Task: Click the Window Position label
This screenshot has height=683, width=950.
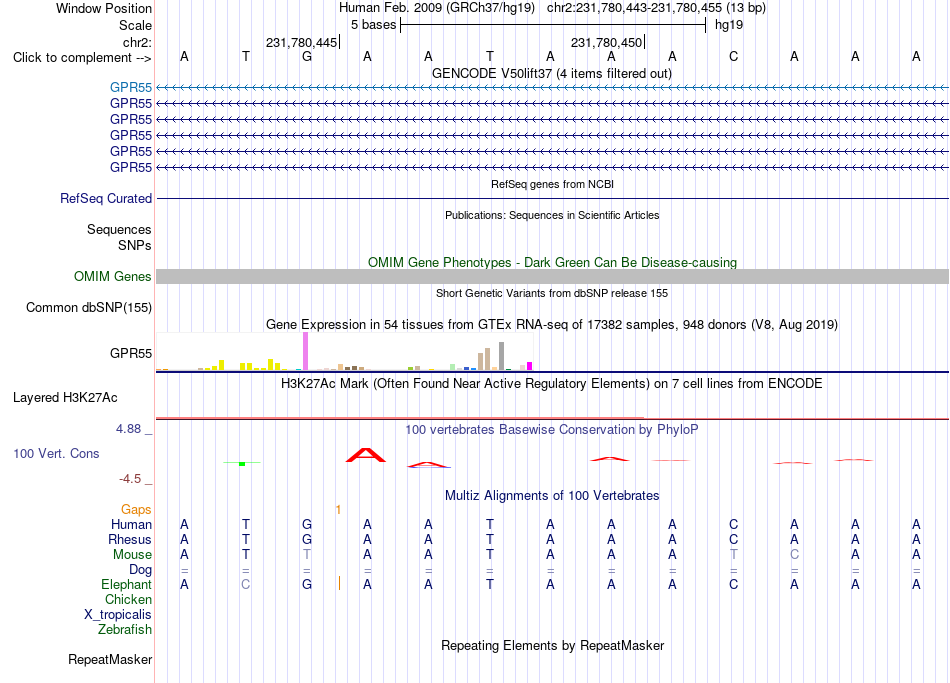Action: tap(104, 8)
